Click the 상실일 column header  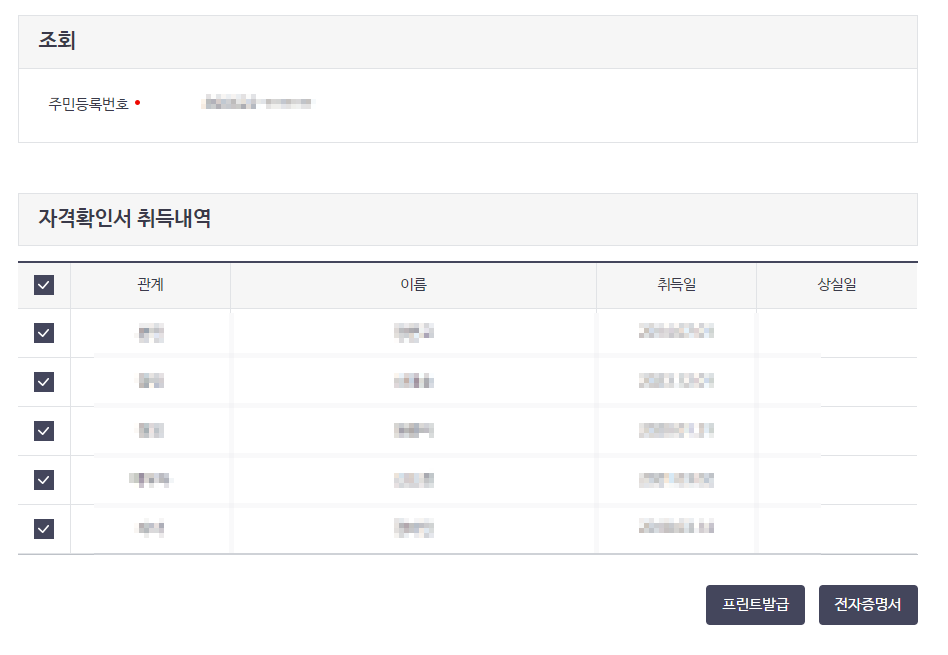pos(836,285)
